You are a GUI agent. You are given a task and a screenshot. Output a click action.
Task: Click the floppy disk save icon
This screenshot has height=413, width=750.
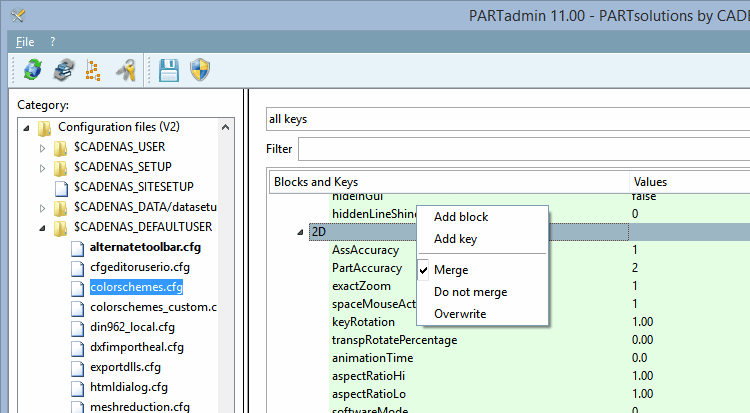coord(169,69)
